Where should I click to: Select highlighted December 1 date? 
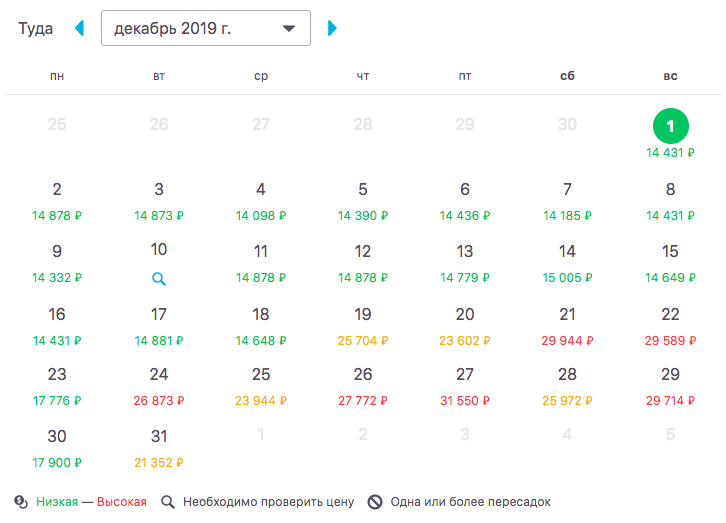point(670,126)
